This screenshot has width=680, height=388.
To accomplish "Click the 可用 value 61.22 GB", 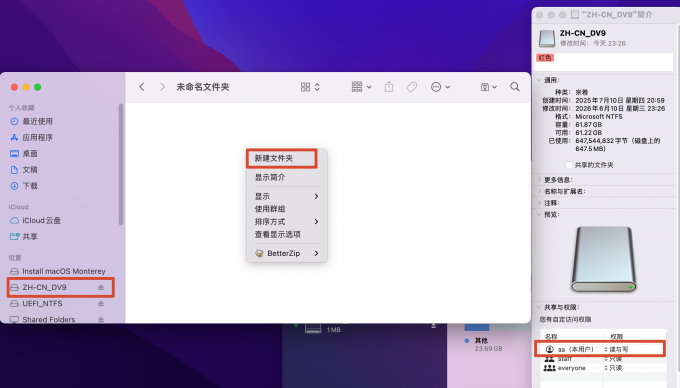I will click(x=588, y=132).
